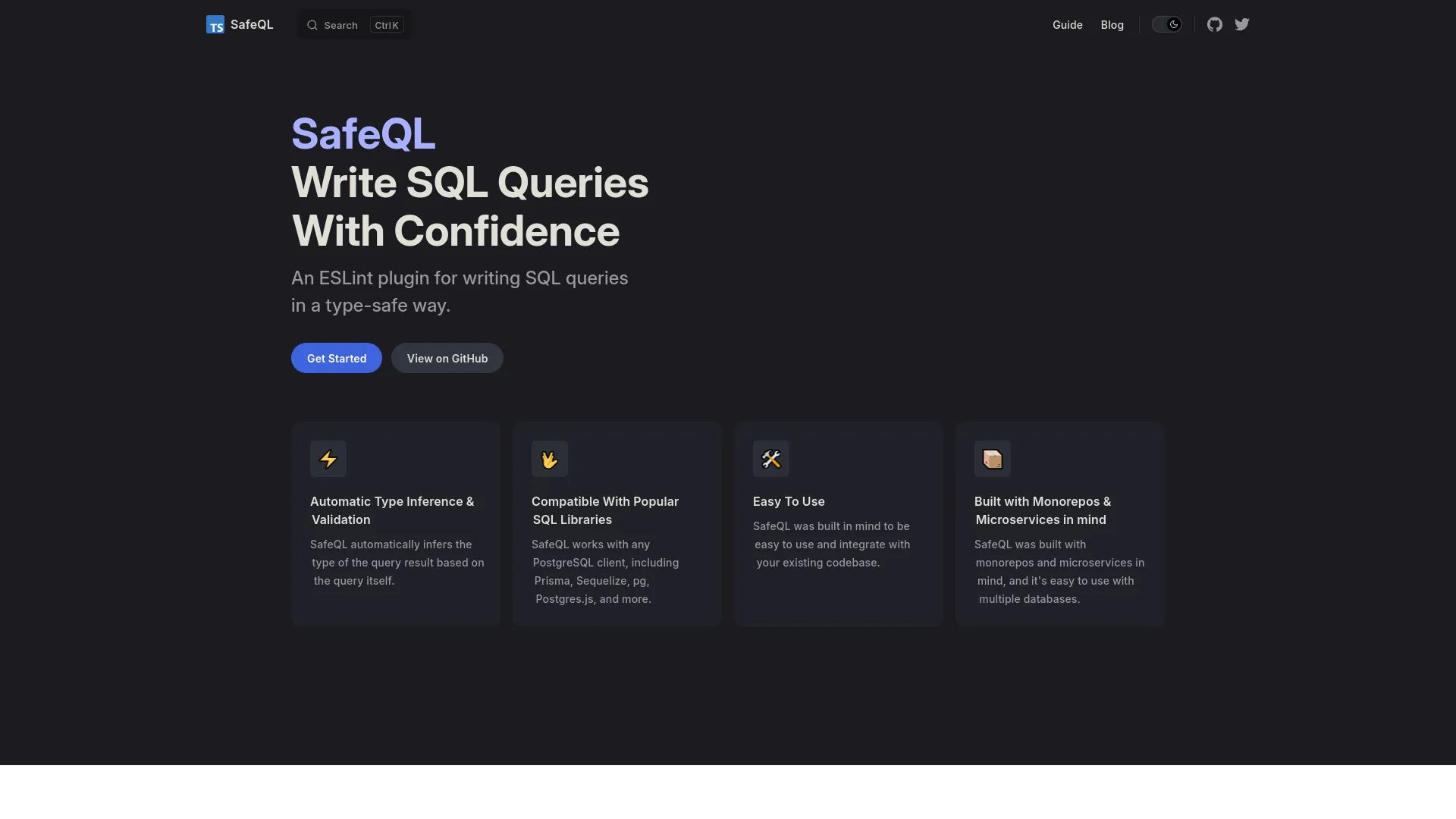Image resolution: width=1456 pixels, height=819 pixels.
Task: Click 'SafeQL was built in mind' description
Action: [832, 544]
